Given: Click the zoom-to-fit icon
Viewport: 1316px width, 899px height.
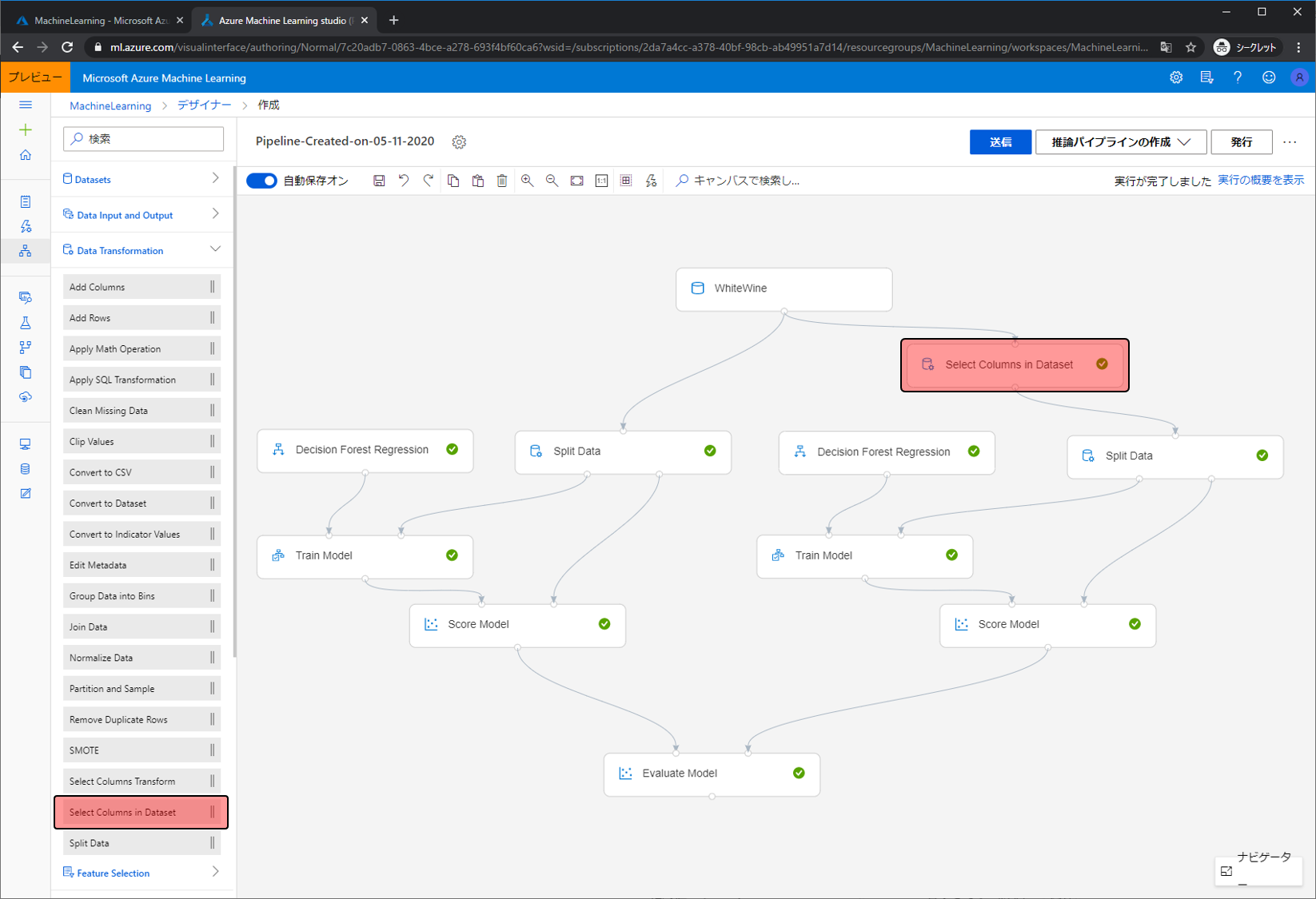Looking at the screenshot, I should (576, 181).
